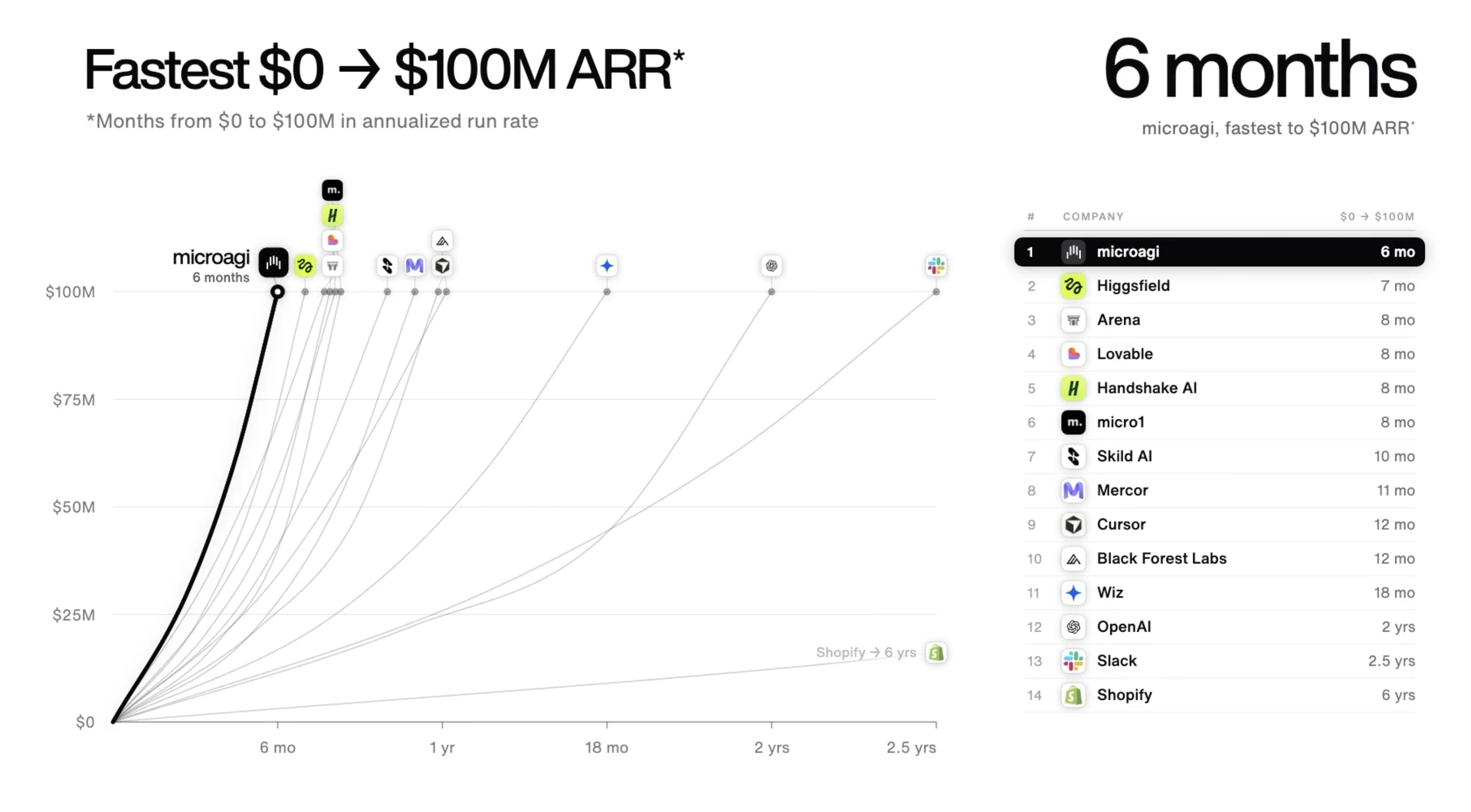Click the 'Lovable' company name
Screen dimensions: 1471x812
[x=1125, y=354]
